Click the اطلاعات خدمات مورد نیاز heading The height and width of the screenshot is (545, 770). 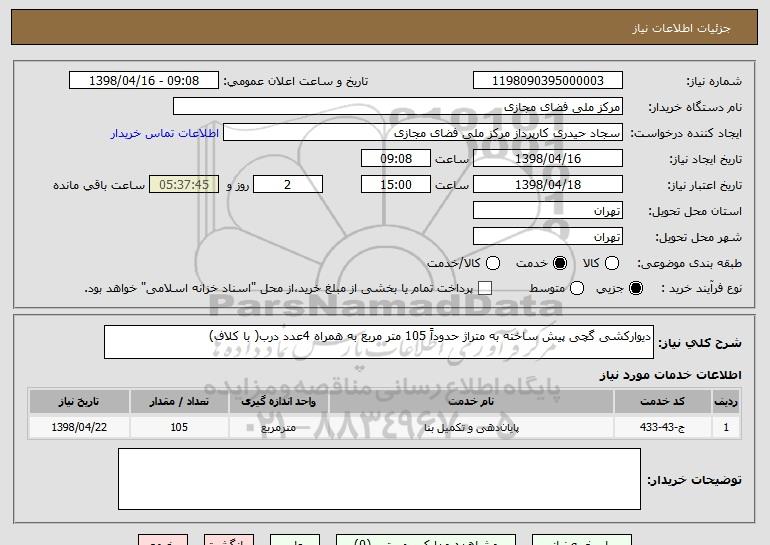click(670, 375)
